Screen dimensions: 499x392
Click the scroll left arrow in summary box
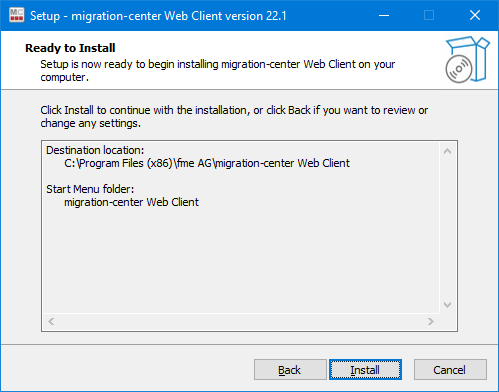click(51, 321)
